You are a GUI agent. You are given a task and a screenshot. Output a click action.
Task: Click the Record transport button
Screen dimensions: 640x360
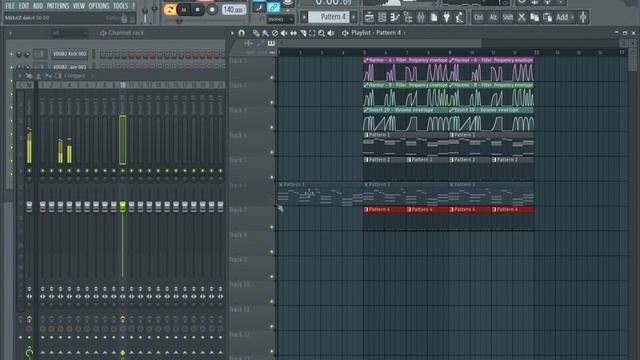tap(211, 10)
